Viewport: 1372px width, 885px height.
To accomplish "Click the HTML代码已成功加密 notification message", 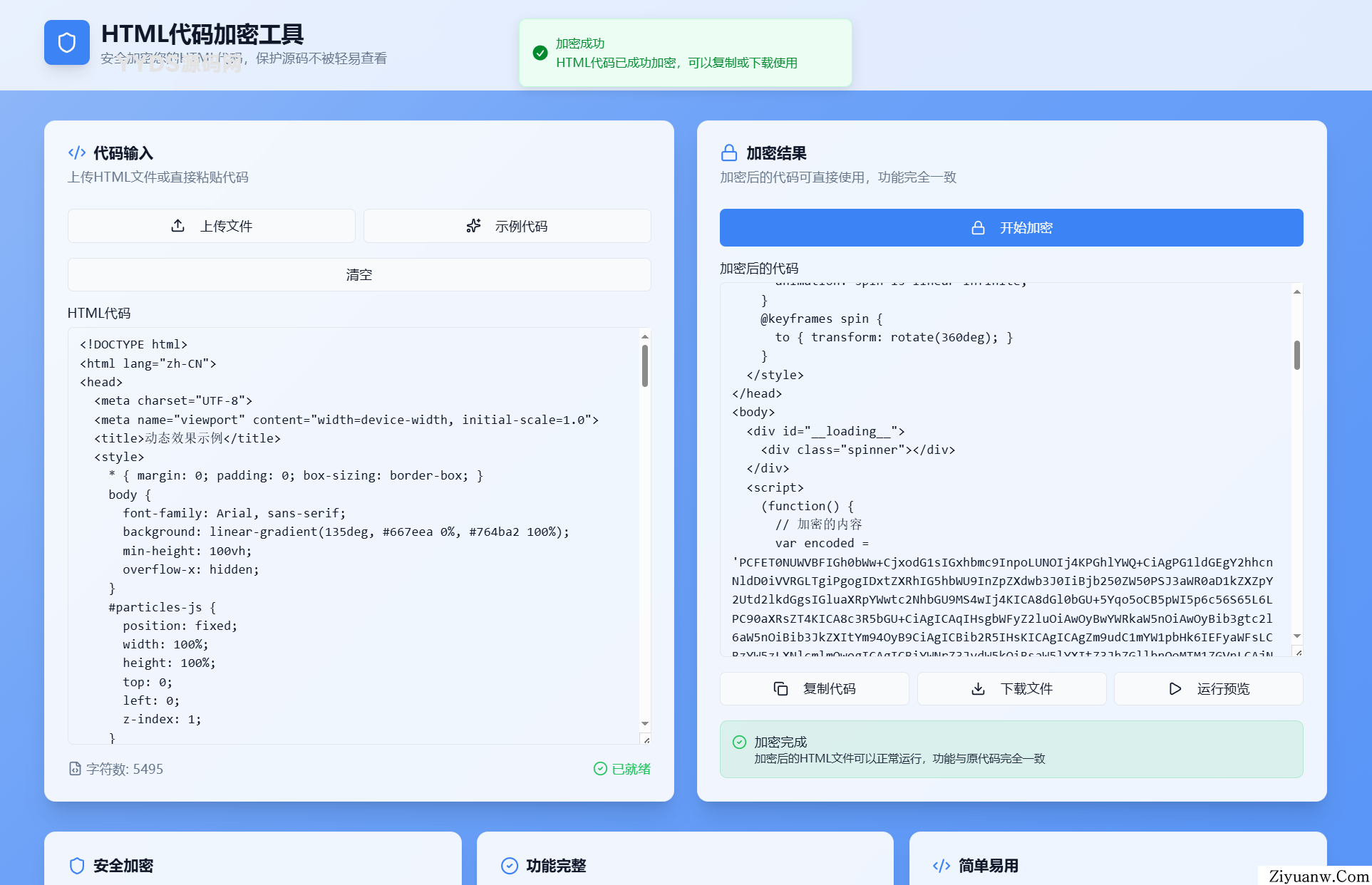I will point(676,63).
